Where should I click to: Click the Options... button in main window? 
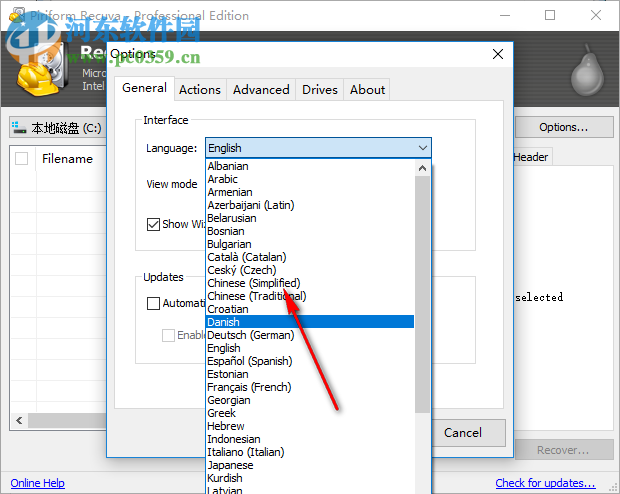(x=563, y=127)
